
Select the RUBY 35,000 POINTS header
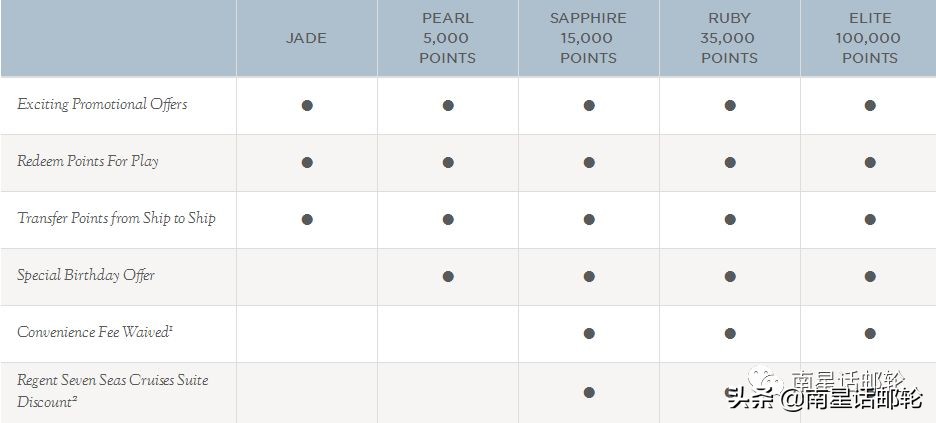[x=729, y=38]
